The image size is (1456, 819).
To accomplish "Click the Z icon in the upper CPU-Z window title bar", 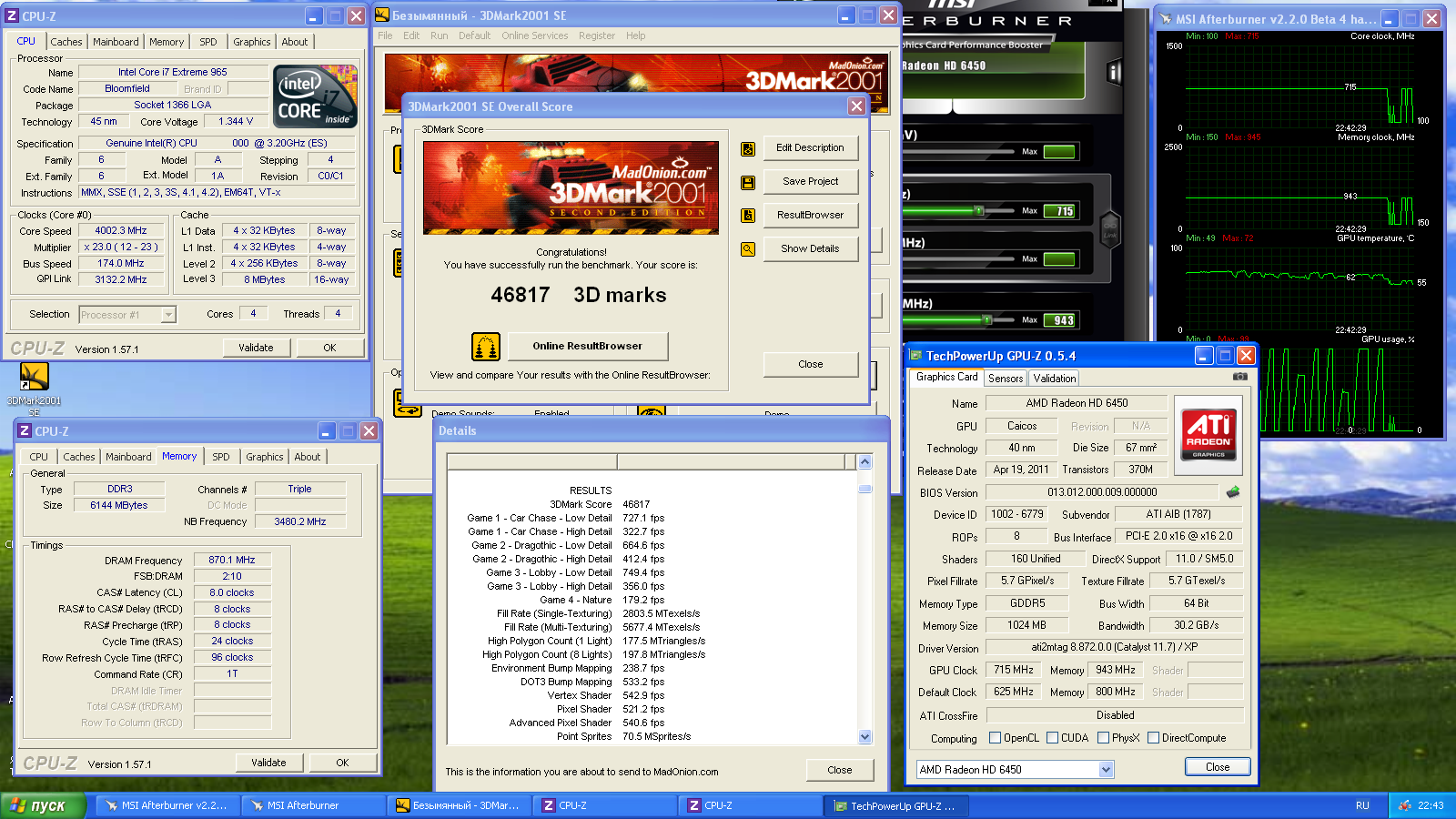I will [12, 16].
